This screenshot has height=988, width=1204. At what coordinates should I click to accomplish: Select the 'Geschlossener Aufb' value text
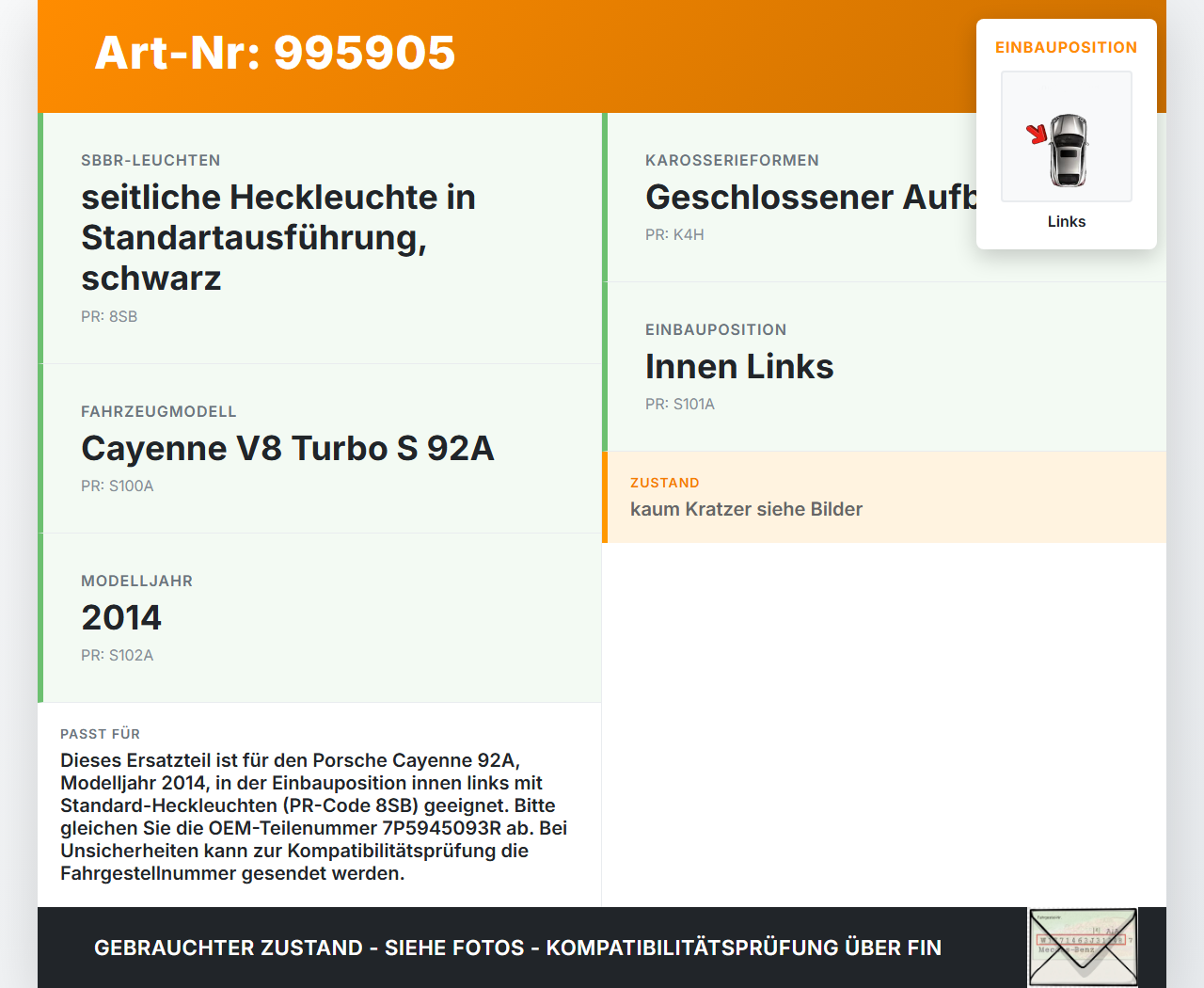point(811,197)
